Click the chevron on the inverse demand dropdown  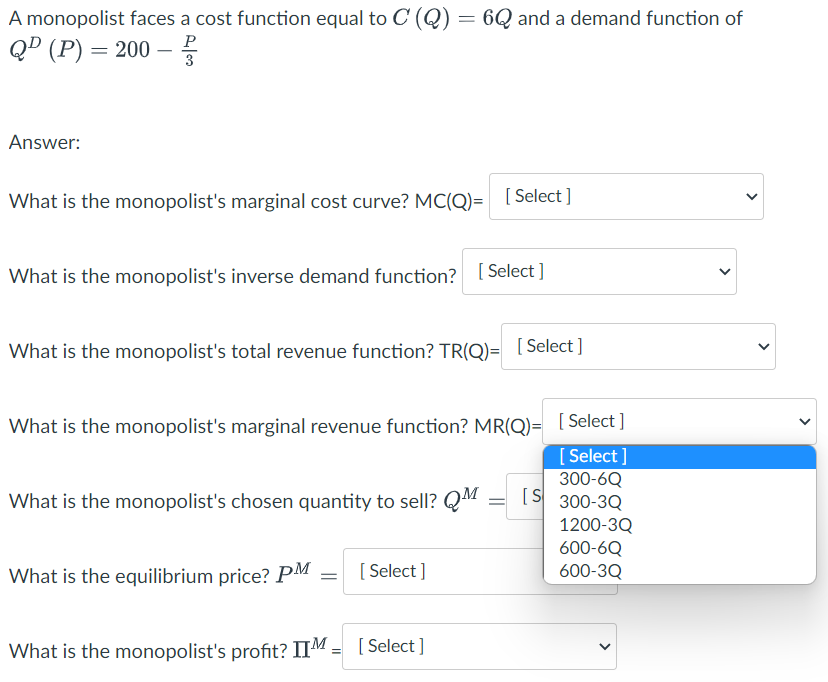point(724,271)
